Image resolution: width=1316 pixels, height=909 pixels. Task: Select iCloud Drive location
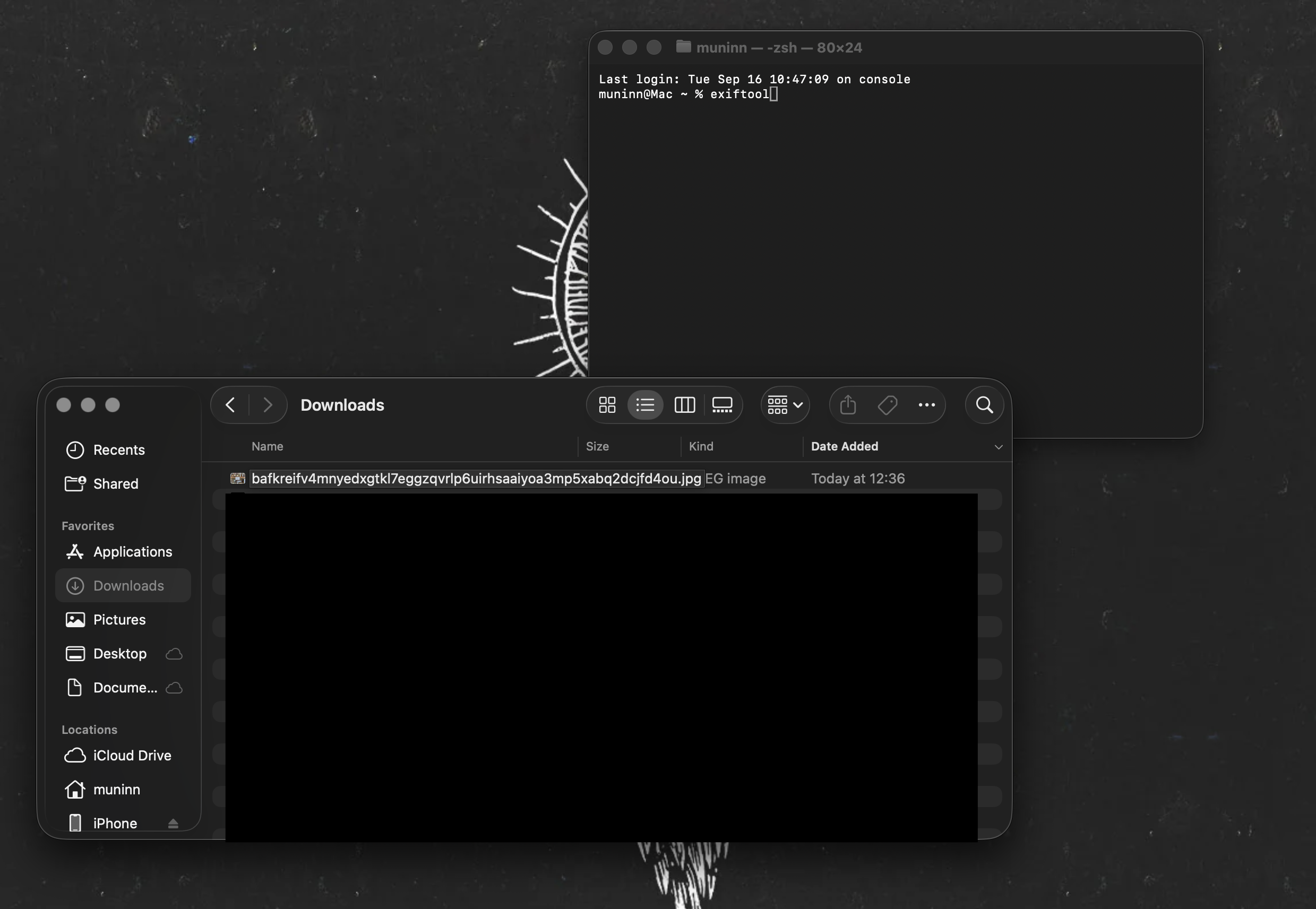(132, 755)
